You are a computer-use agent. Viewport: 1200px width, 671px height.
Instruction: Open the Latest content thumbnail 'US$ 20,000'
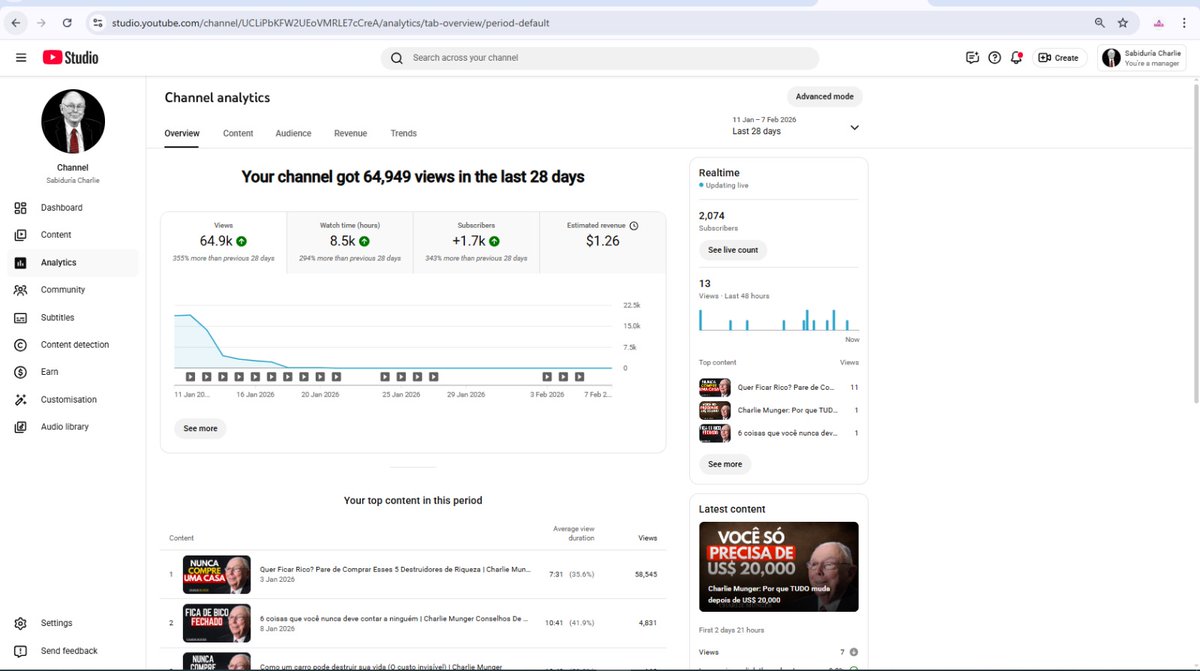(779, 567)
